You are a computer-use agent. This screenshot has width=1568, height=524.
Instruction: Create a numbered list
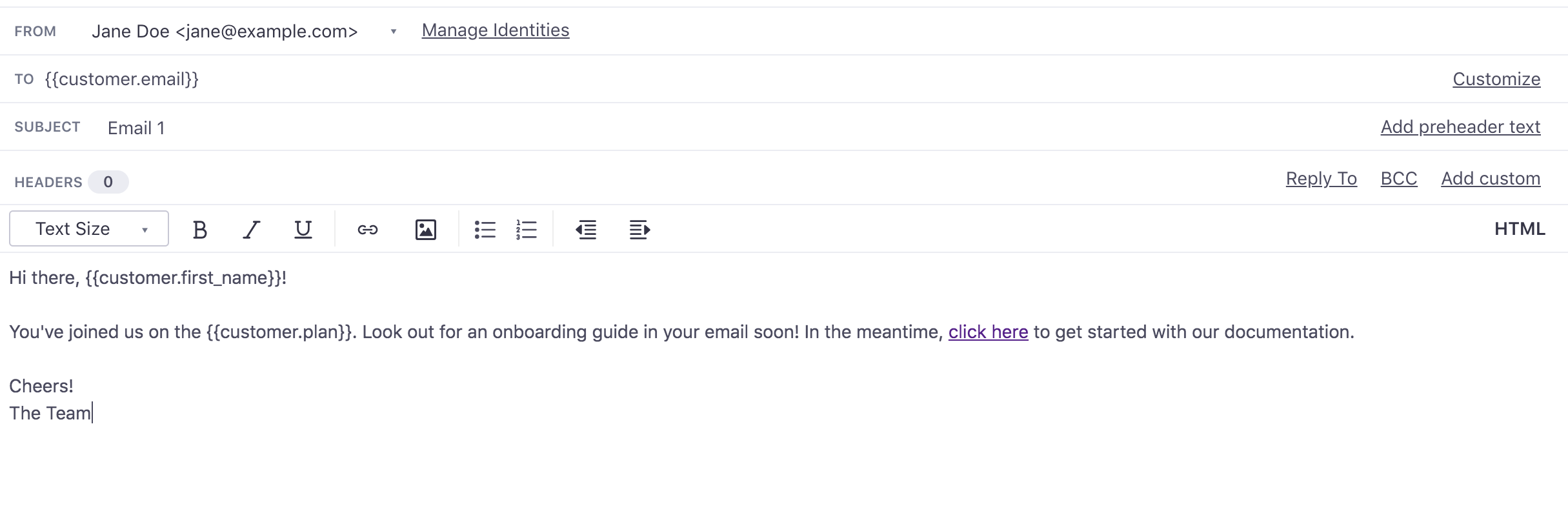click(x=527, y=230)
